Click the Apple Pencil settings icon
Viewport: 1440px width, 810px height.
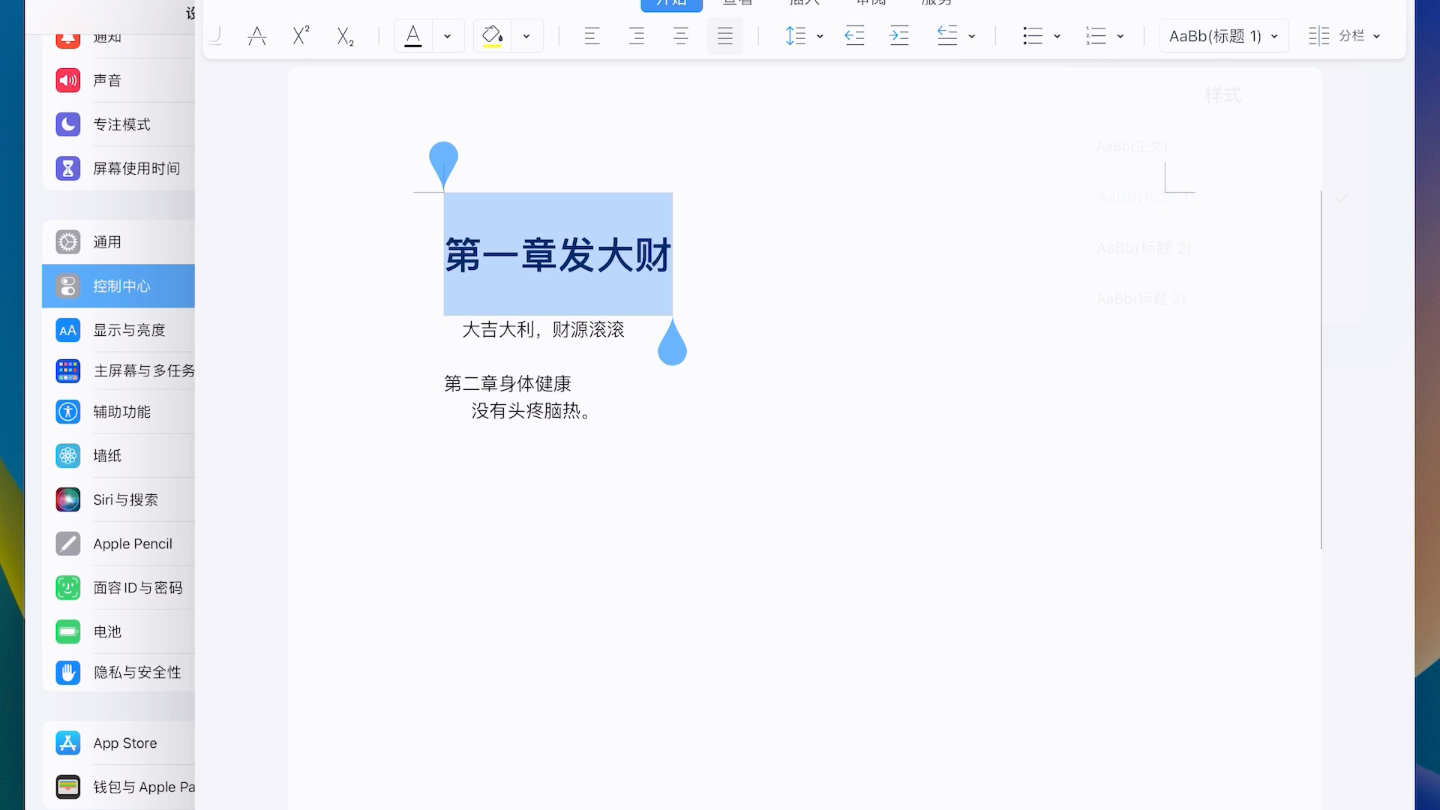68,543
